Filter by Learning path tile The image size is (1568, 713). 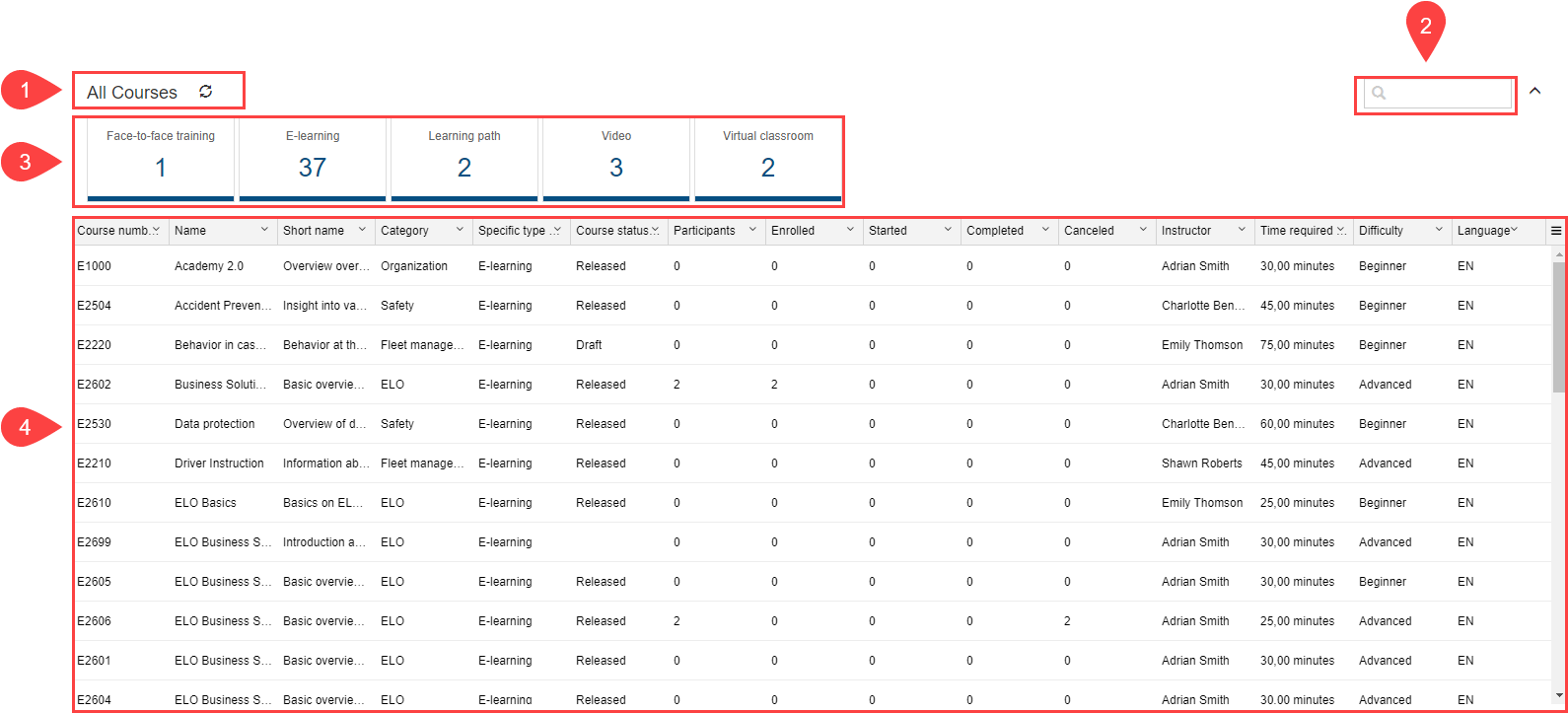click(x=464, y=159)
